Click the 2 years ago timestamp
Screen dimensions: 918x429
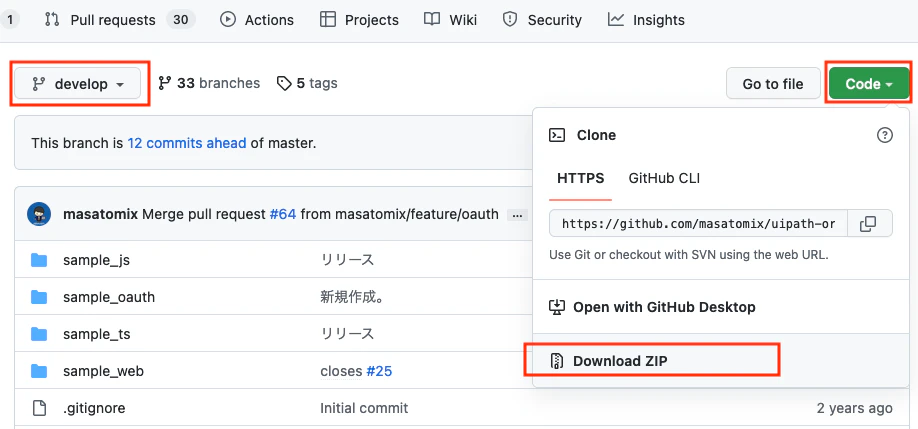855,408
